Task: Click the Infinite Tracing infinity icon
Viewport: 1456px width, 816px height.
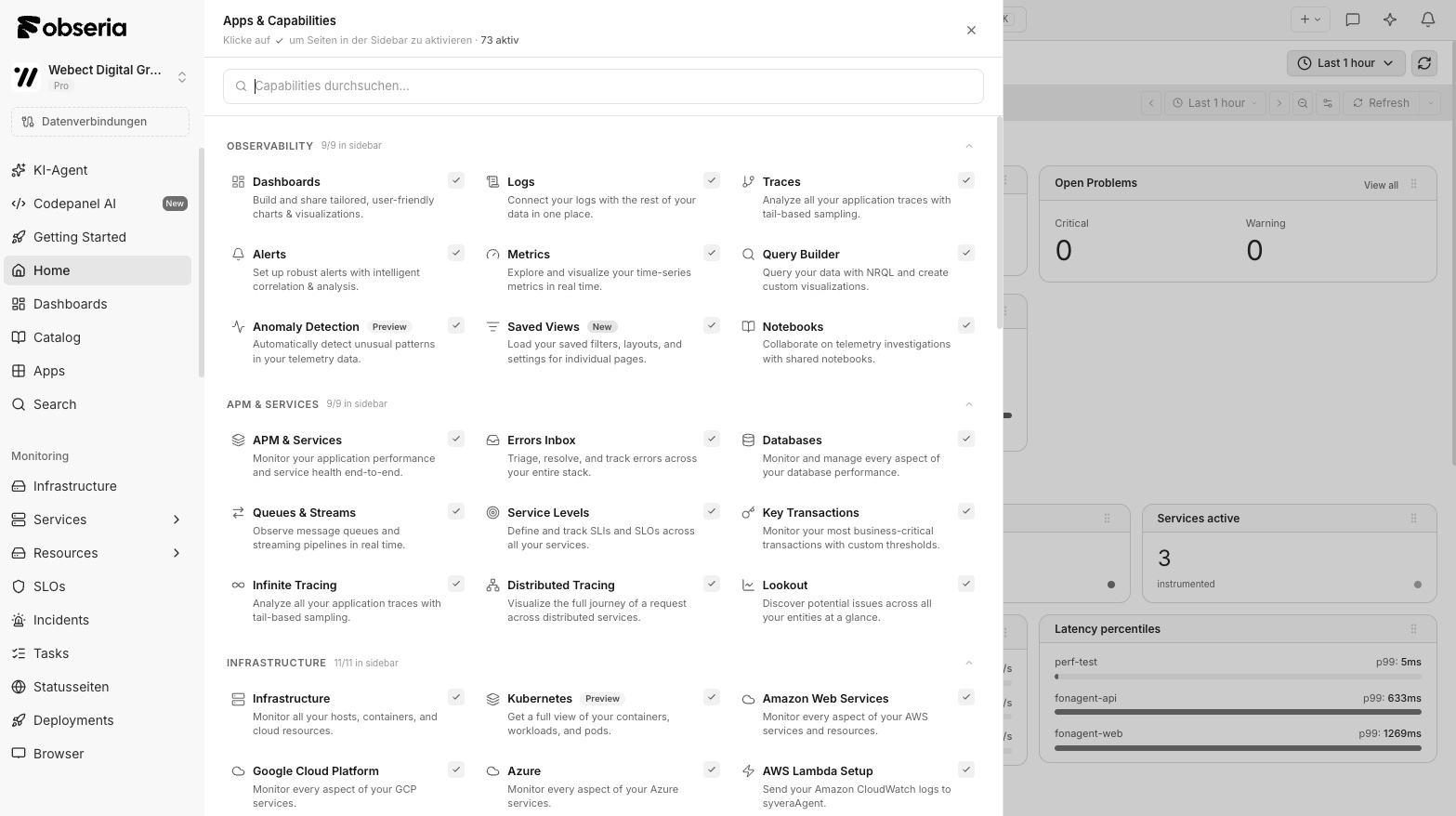Action: point(238,586)
